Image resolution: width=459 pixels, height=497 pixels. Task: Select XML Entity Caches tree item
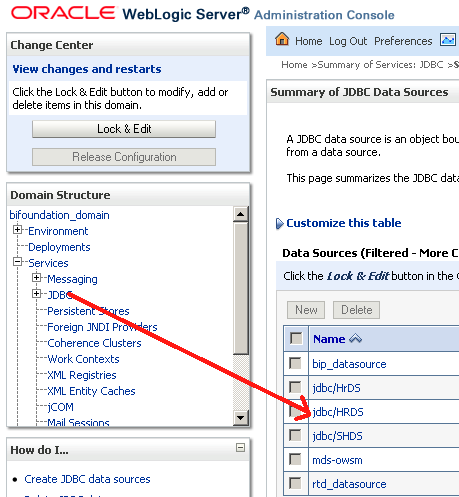pyautogui.click(x=91, y=391)
